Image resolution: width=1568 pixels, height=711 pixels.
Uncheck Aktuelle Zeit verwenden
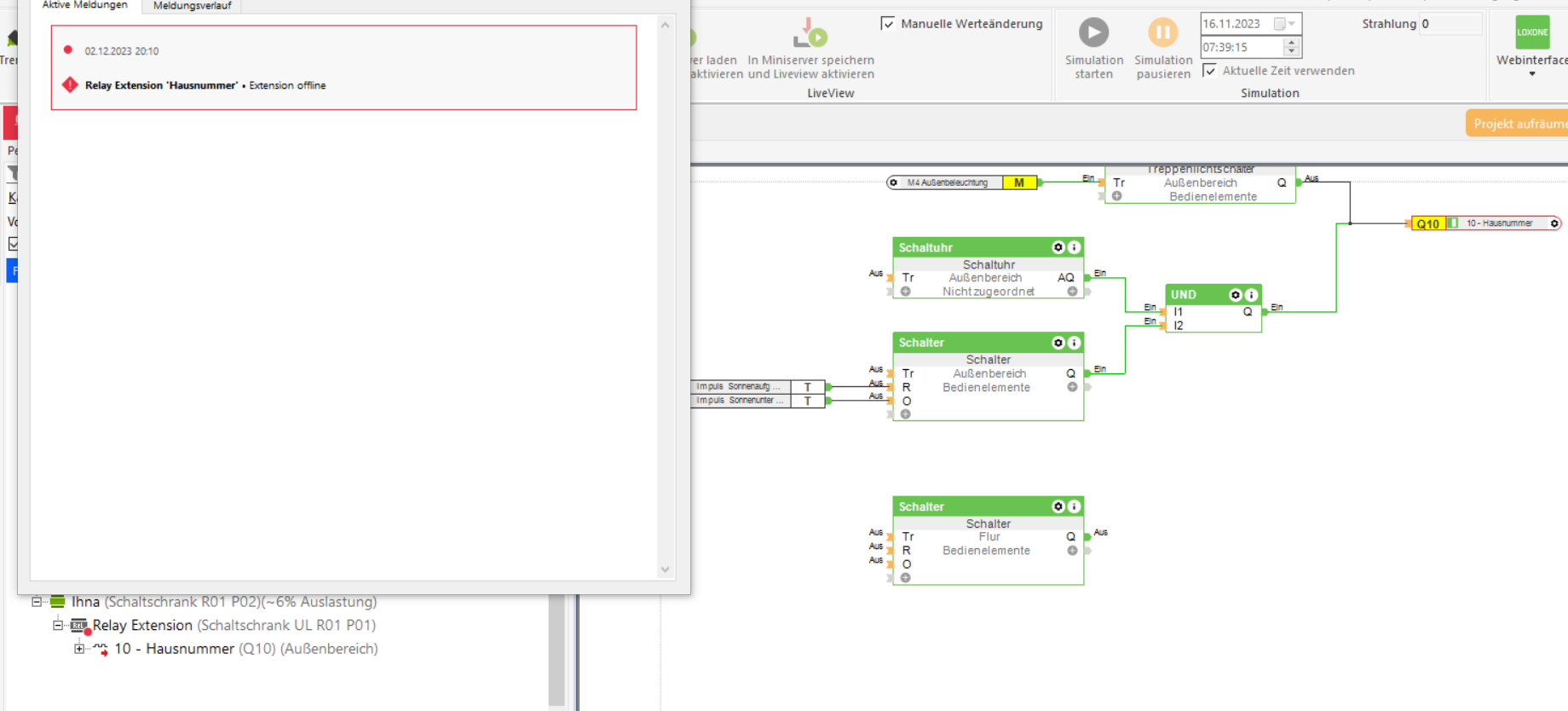pyautogui.click(x=1209, y=71)
